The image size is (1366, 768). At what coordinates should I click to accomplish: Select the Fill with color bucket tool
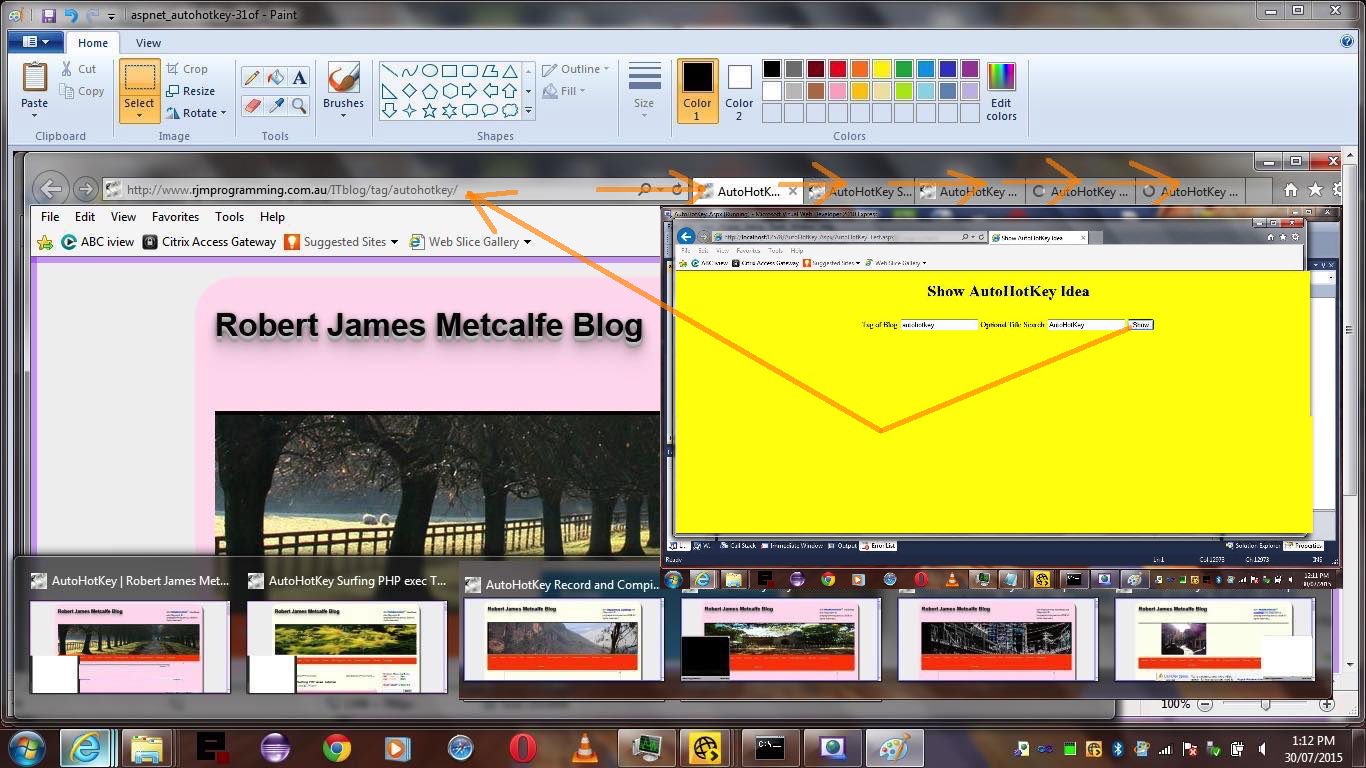[x=275, y=78]
